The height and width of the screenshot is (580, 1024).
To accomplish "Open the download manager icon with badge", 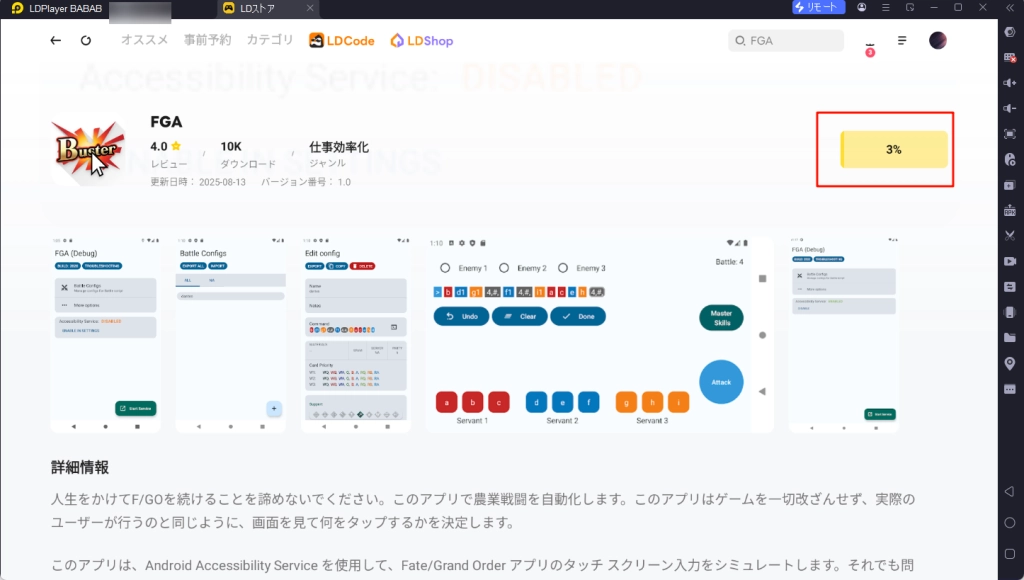I will point(870,46).
